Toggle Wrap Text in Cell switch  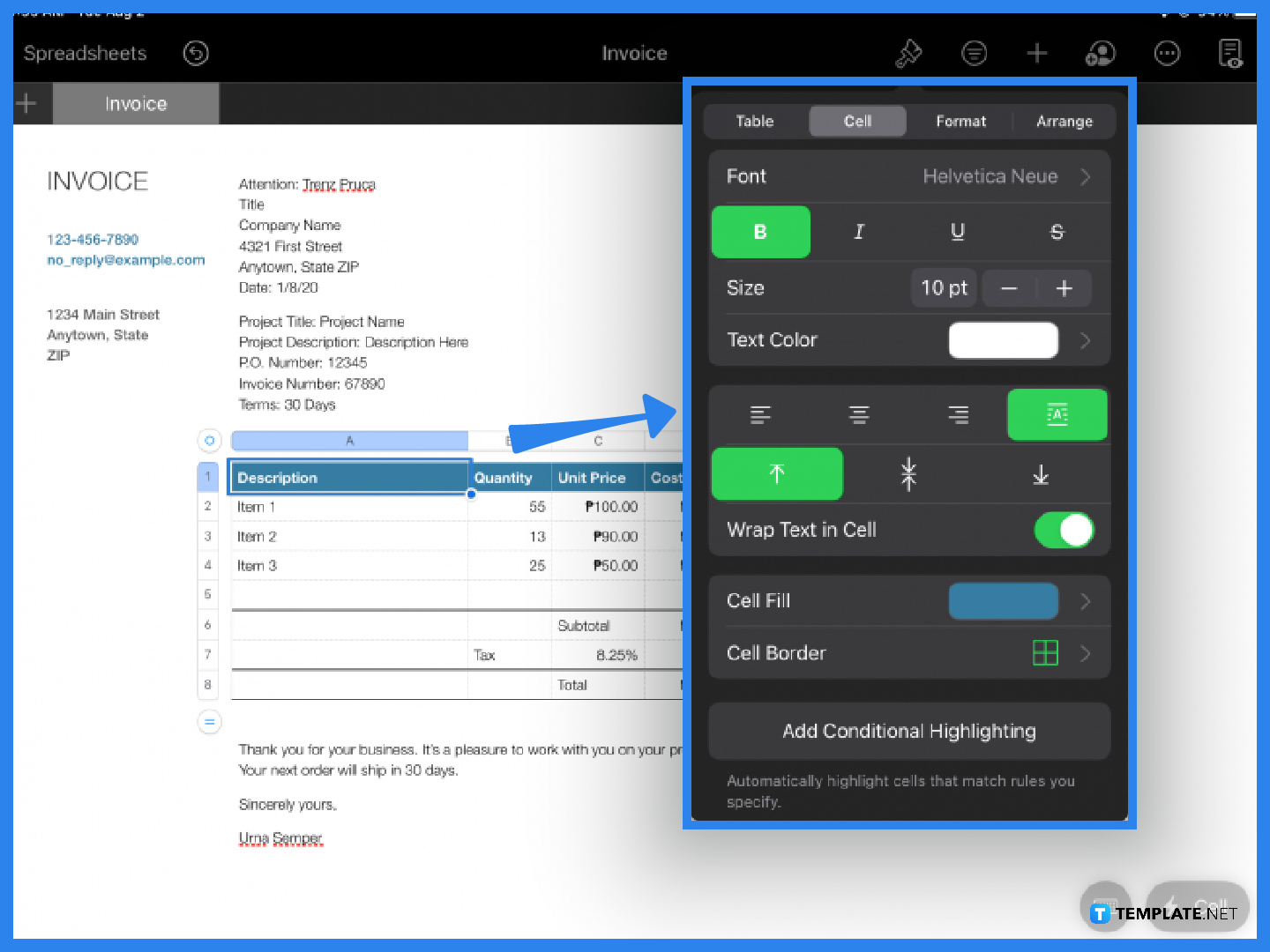[1064, 530]
